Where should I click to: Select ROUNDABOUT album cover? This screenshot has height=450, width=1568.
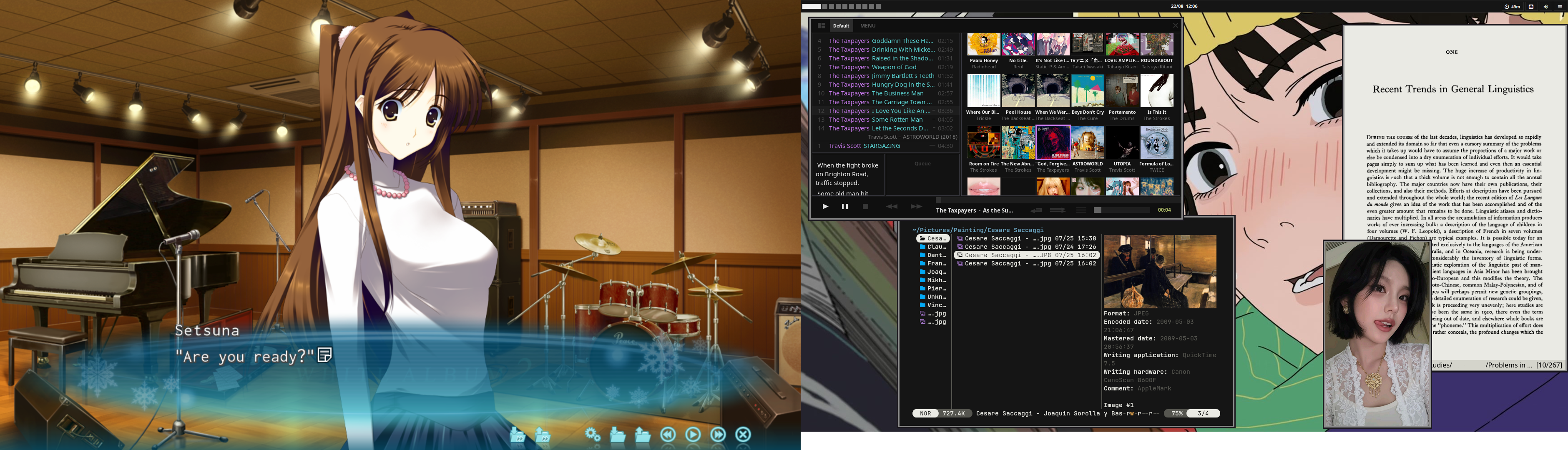[x=1156, y=45]
